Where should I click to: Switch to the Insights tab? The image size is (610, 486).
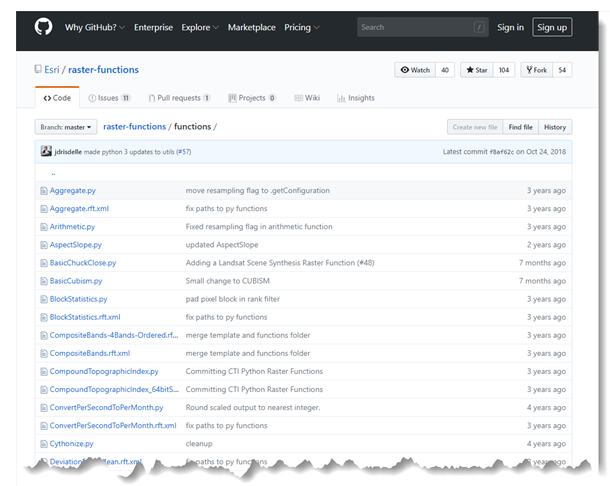356,98
